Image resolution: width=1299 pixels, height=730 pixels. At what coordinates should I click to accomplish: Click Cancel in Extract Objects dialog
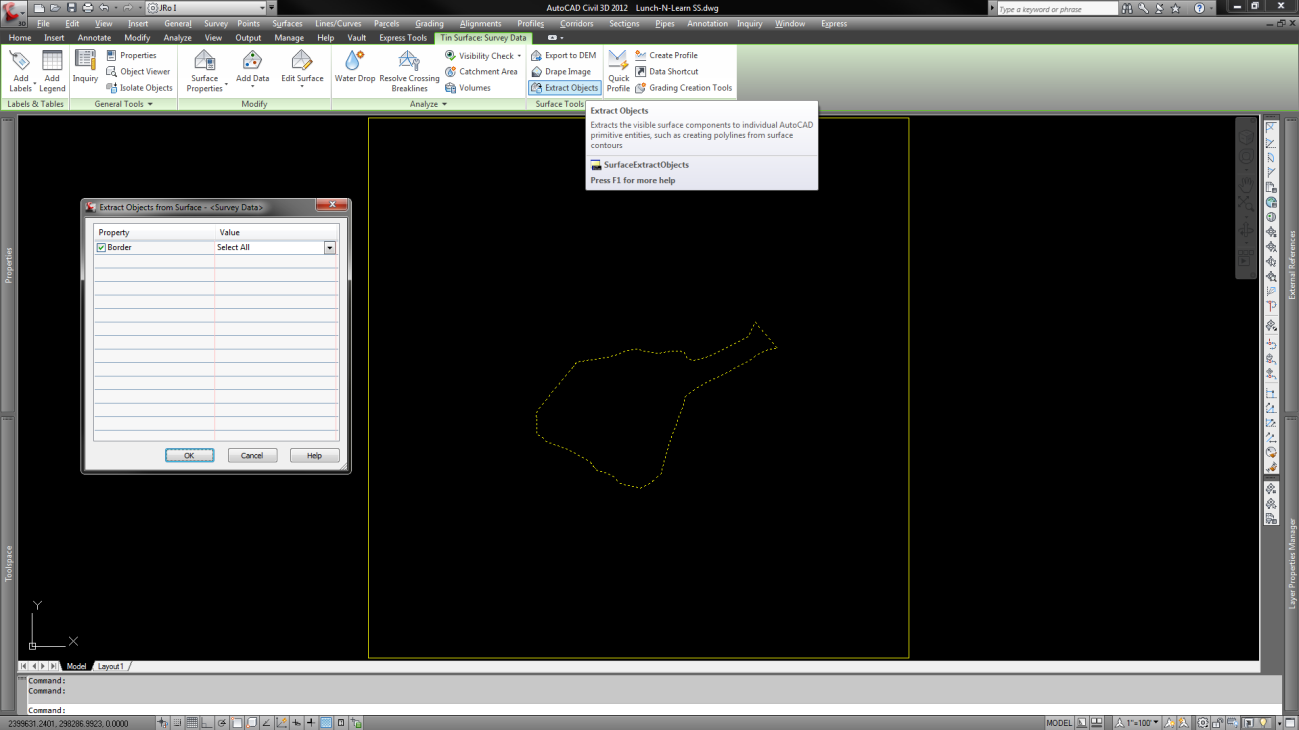click(252, 455)
